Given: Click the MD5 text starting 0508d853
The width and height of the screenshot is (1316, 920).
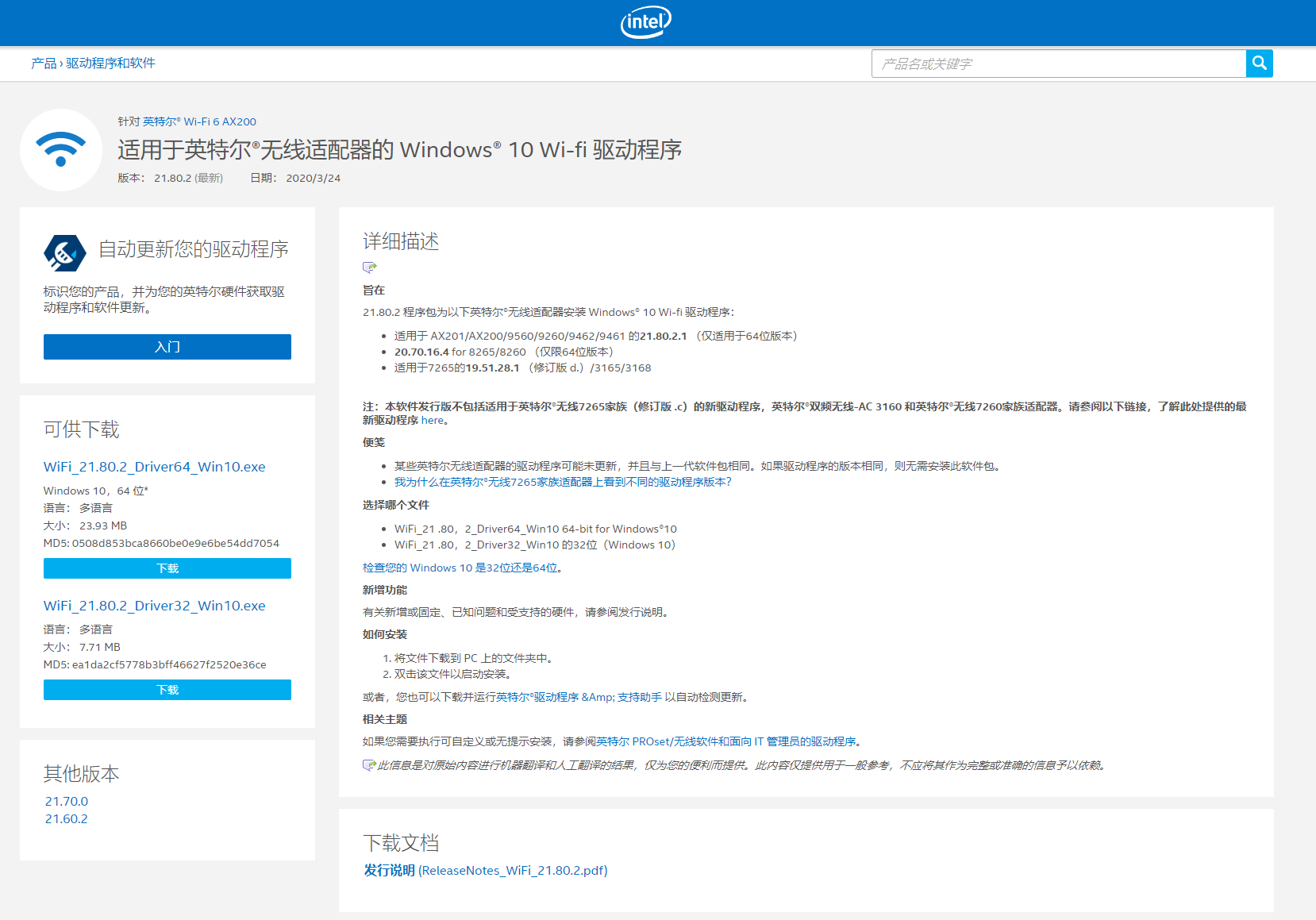Looking at the screenshot, I should tap(161, 544).
